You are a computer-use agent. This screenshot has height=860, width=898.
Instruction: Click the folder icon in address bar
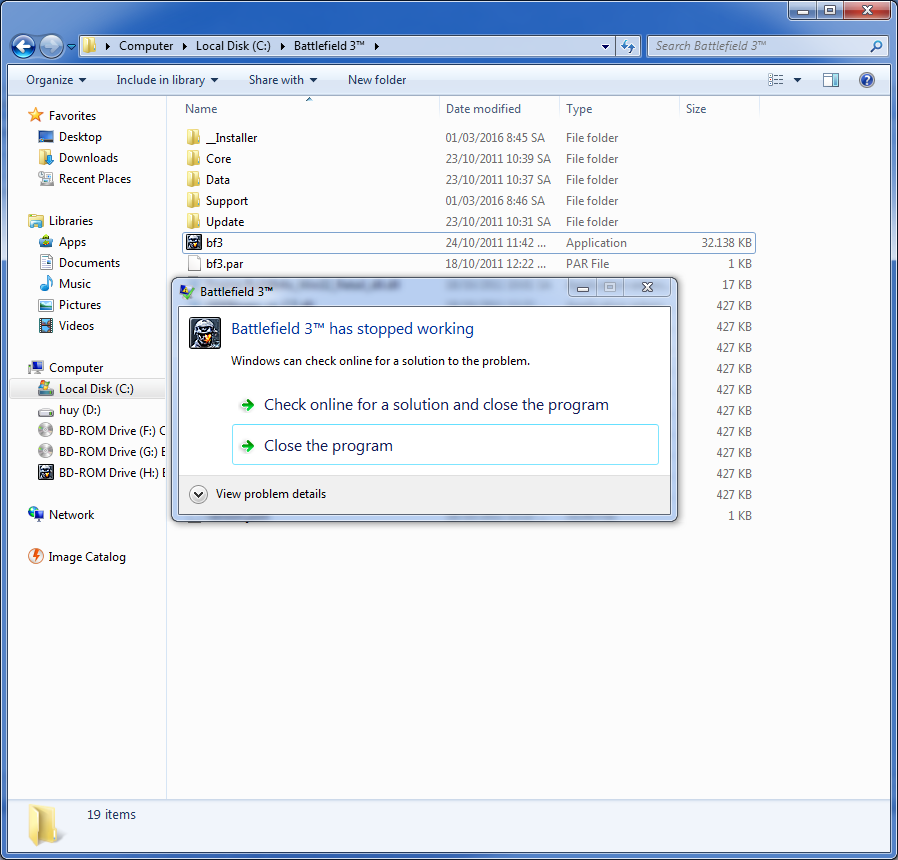point(89,46)
